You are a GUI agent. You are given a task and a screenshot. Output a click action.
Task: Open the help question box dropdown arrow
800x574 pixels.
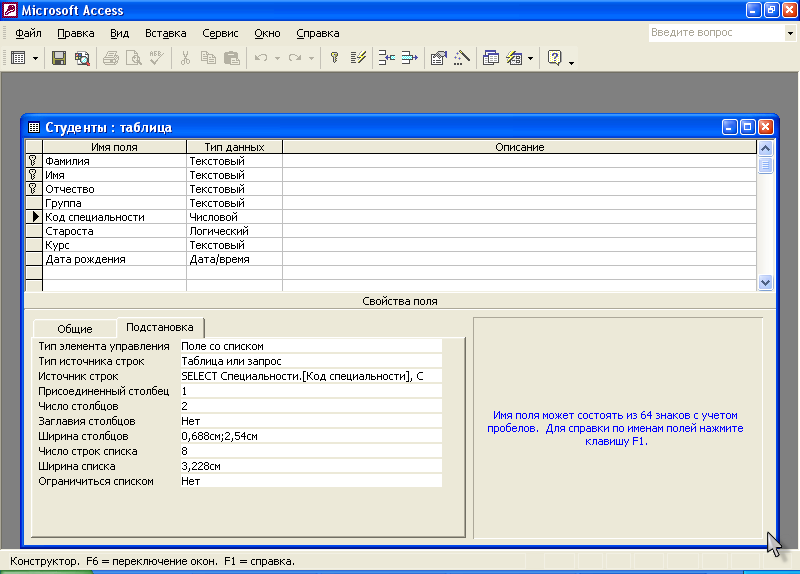(x=790, y=33)
